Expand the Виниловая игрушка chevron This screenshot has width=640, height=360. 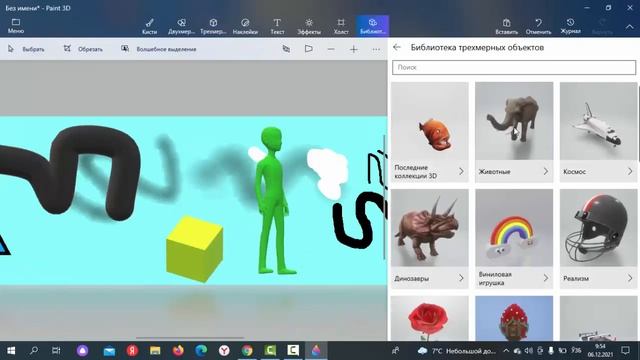pyautogui.click(x=546, y=278)
